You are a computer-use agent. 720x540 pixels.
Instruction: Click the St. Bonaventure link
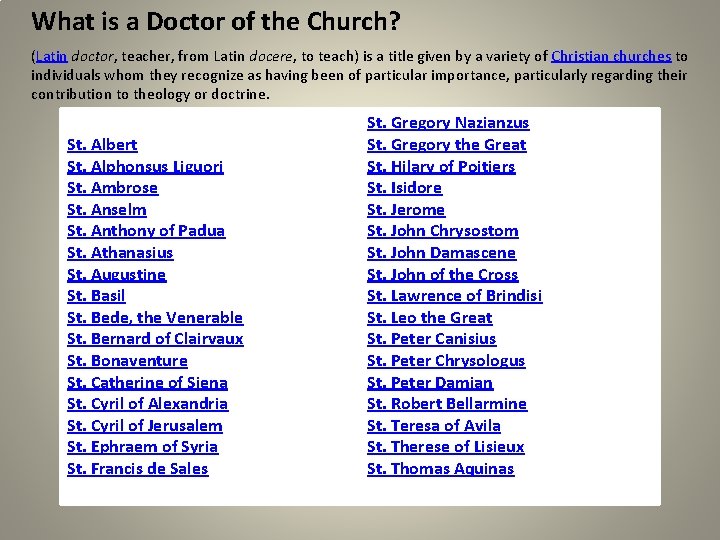coord(127,361)
